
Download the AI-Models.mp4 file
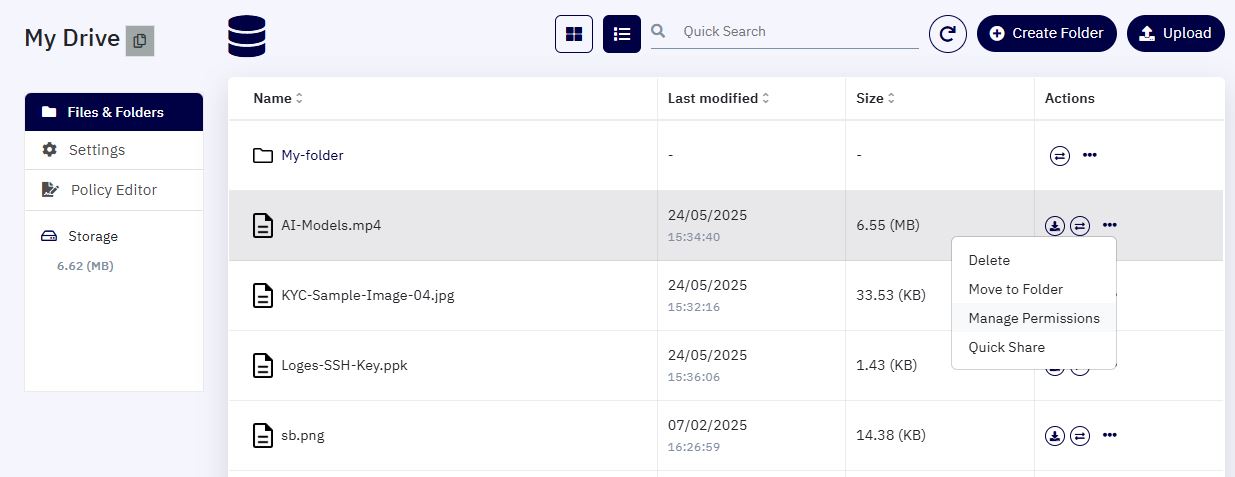coord(1055,226)
